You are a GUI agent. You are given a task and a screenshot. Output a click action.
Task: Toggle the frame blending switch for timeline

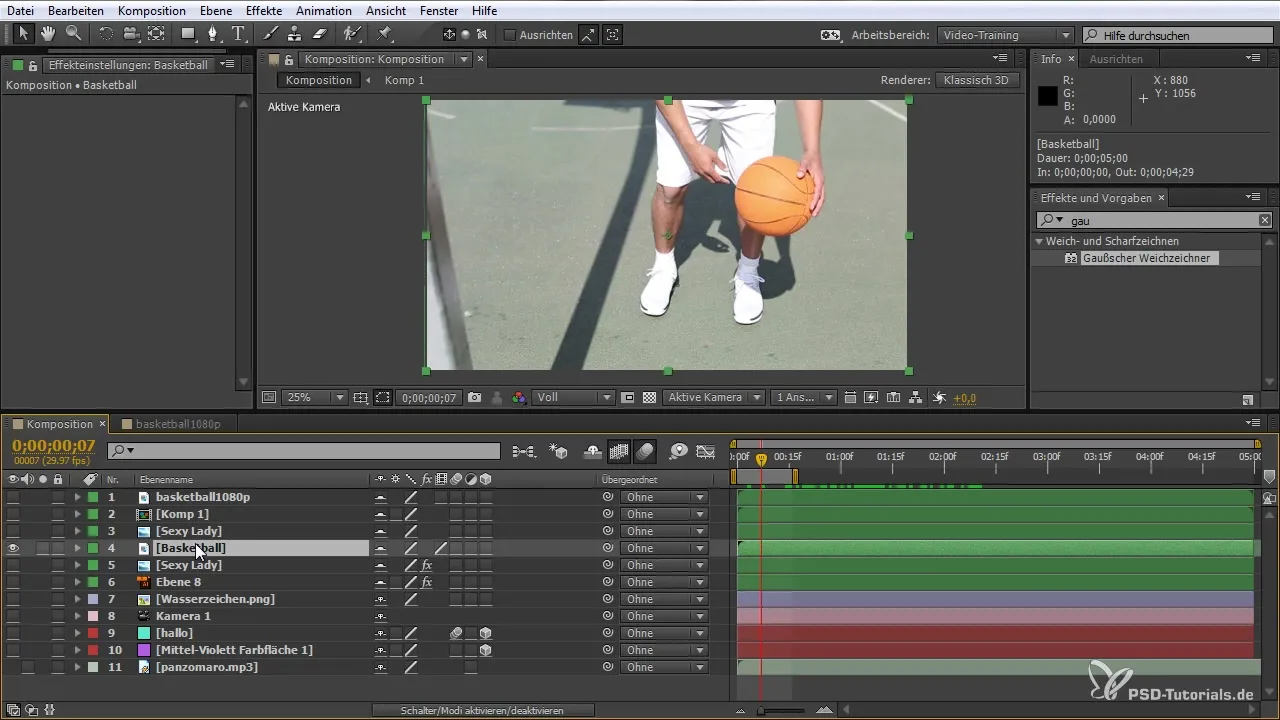click(619, 452)
